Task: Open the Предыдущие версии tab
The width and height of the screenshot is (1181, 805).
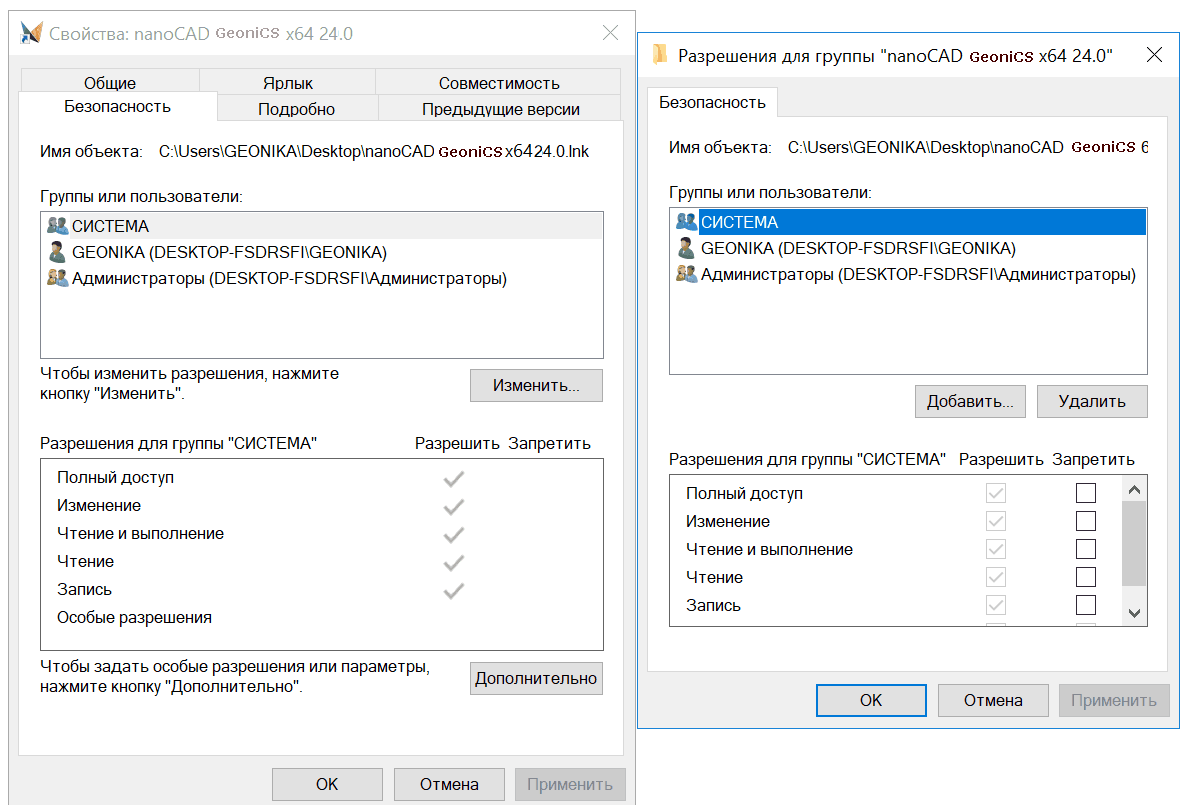Action: (500, 108)
